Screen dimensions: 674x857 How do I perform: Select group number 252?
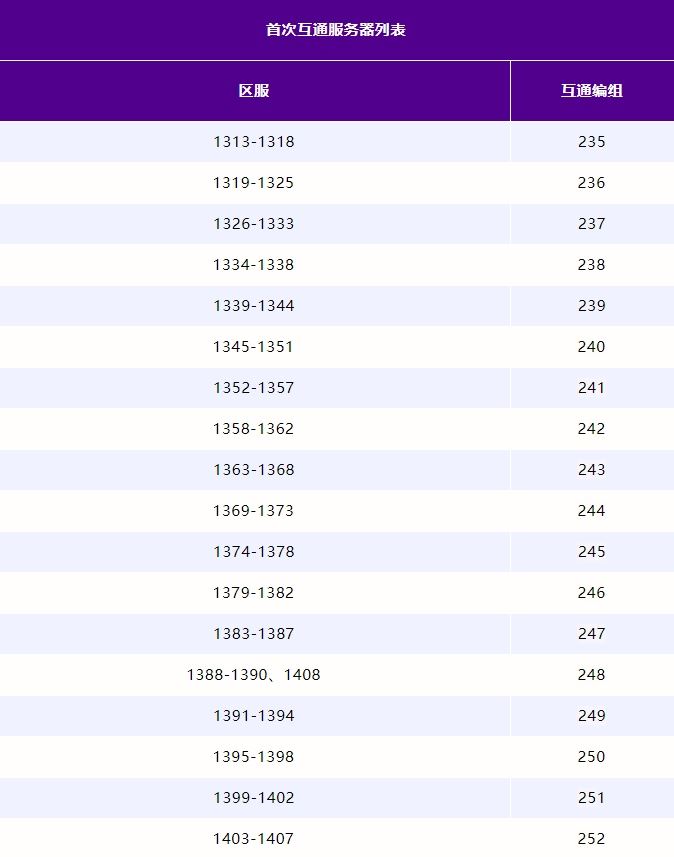591,838
